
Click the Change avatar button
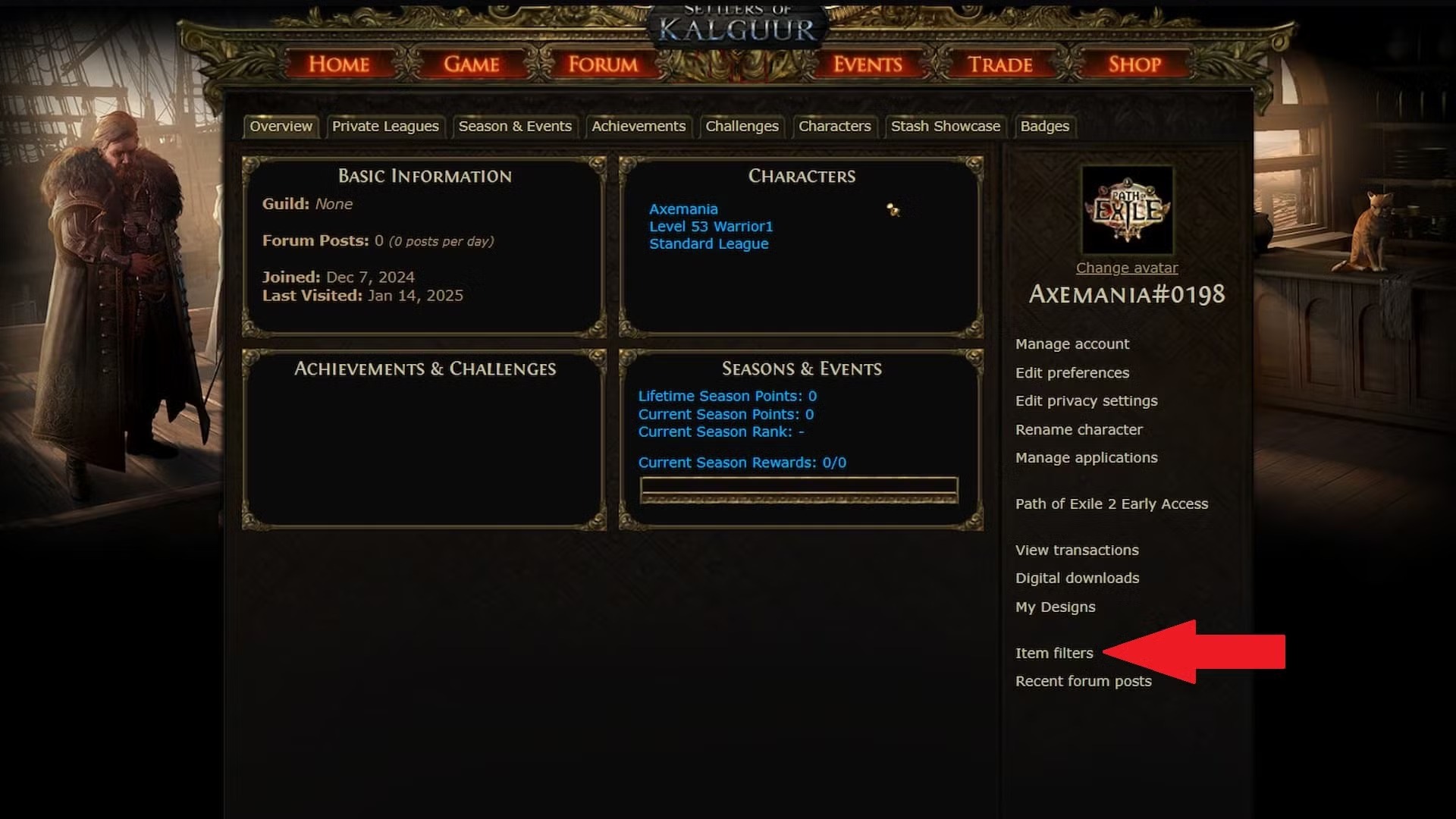tap(1126, 267)
